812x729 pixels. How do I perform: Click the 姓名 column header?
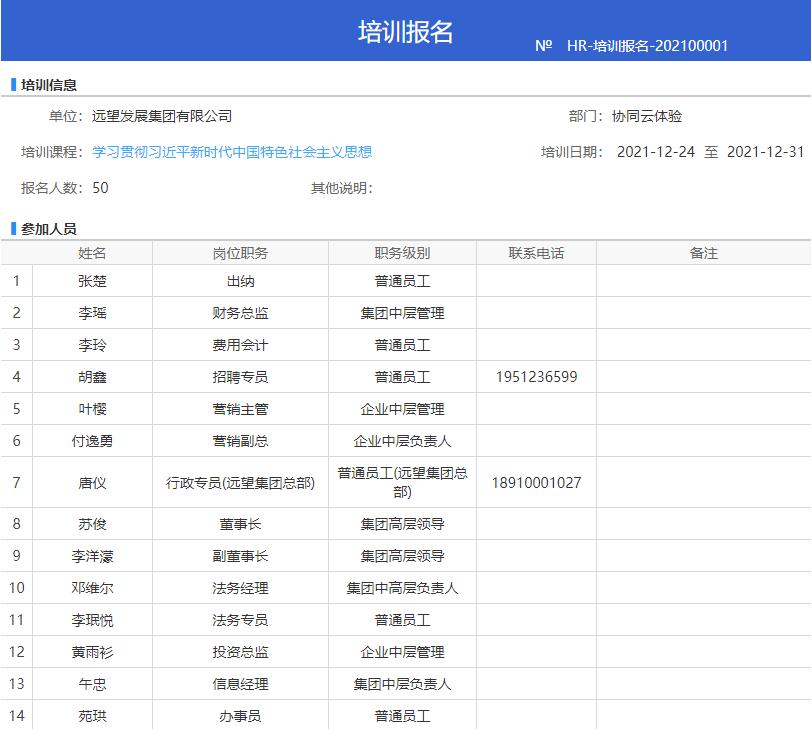(92, 253)
